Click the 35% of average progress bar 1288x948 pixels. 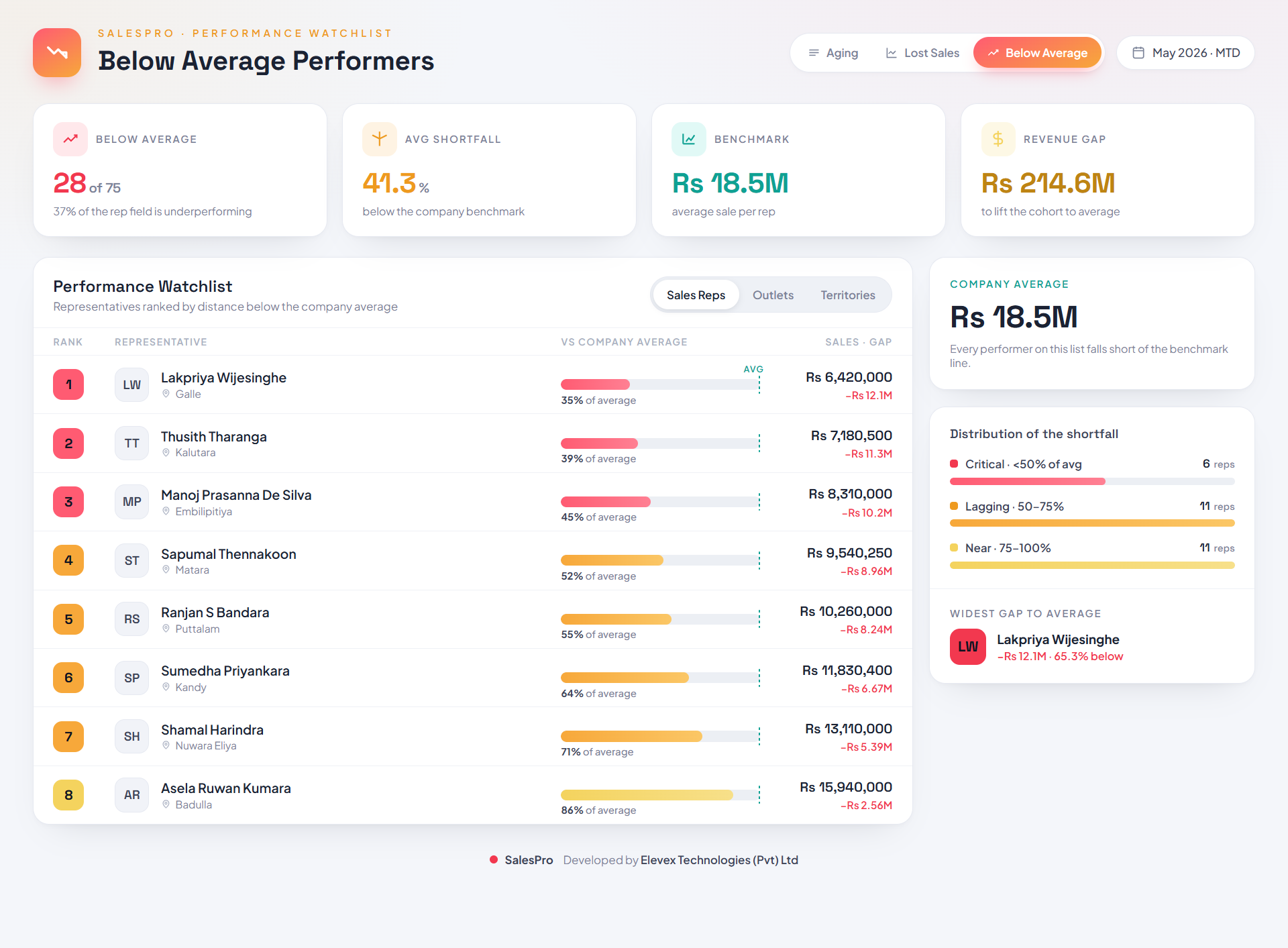pos(659,384)
